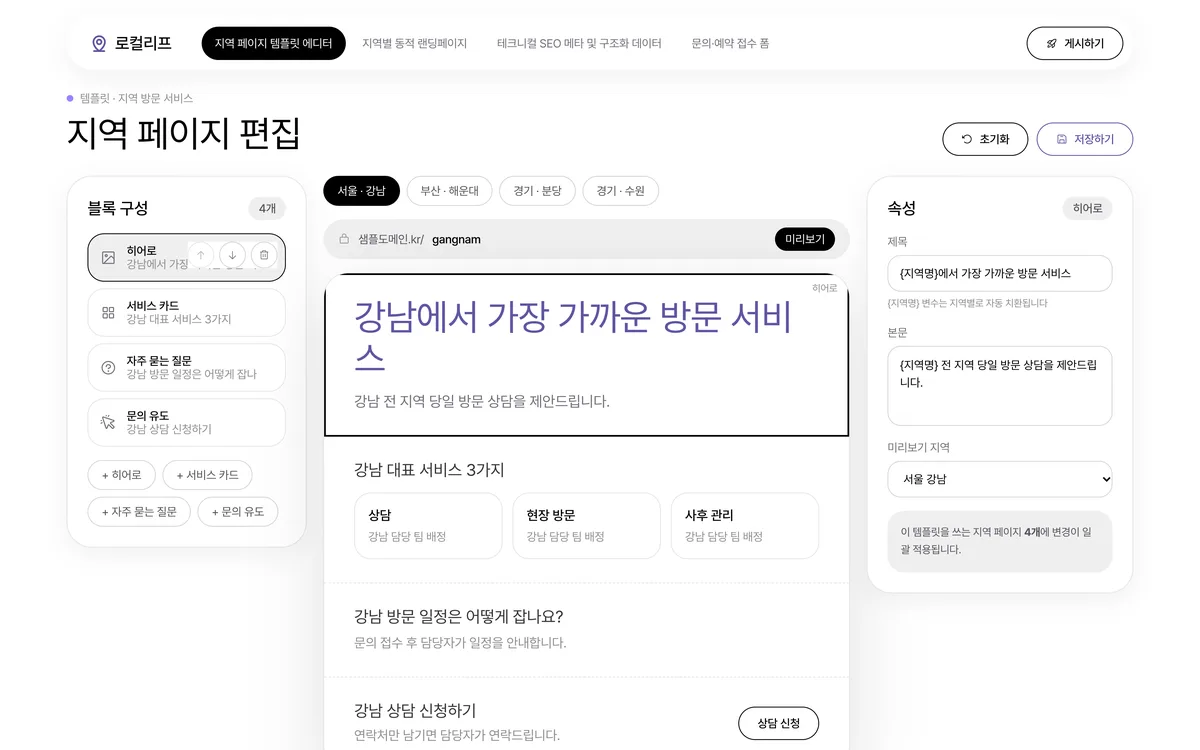Select the 경기 · 수원 region chip
1200x750 pixels.
click(620, 191)
